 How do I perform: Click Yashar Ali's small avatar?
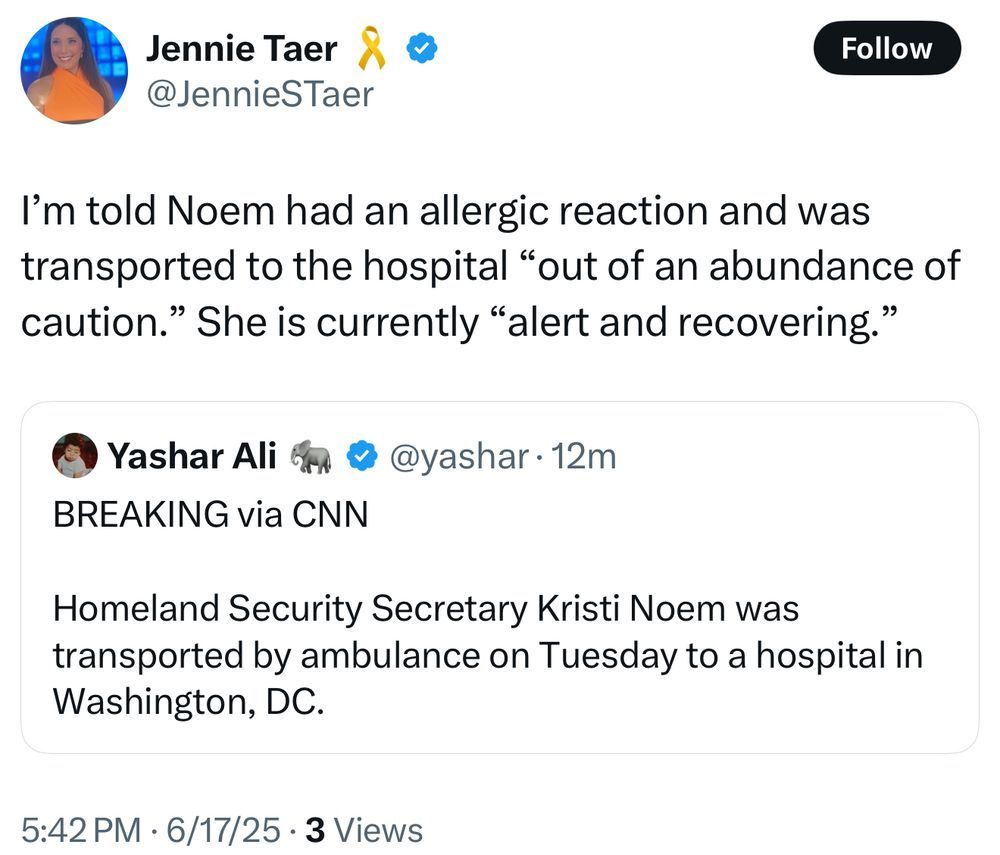coord(74,457)
